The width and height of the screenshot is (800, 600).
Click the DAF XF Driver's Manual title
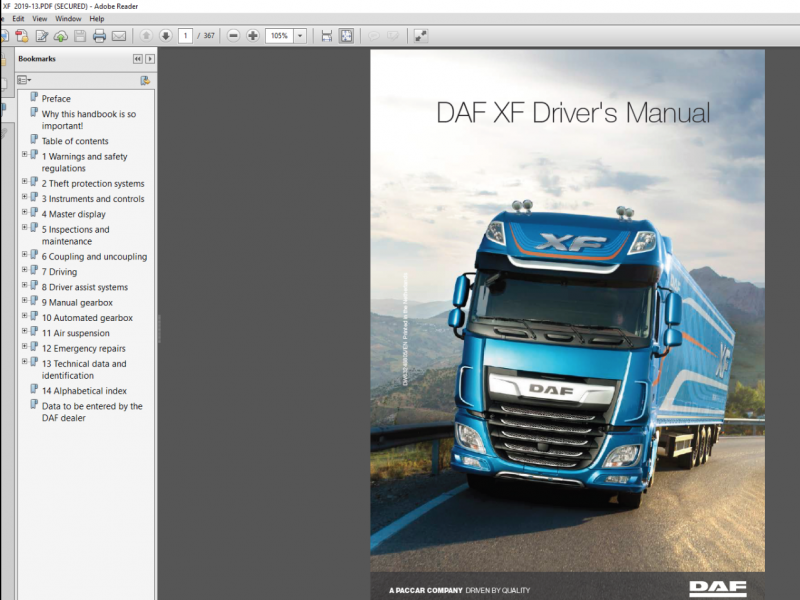[x=573, y=113]
